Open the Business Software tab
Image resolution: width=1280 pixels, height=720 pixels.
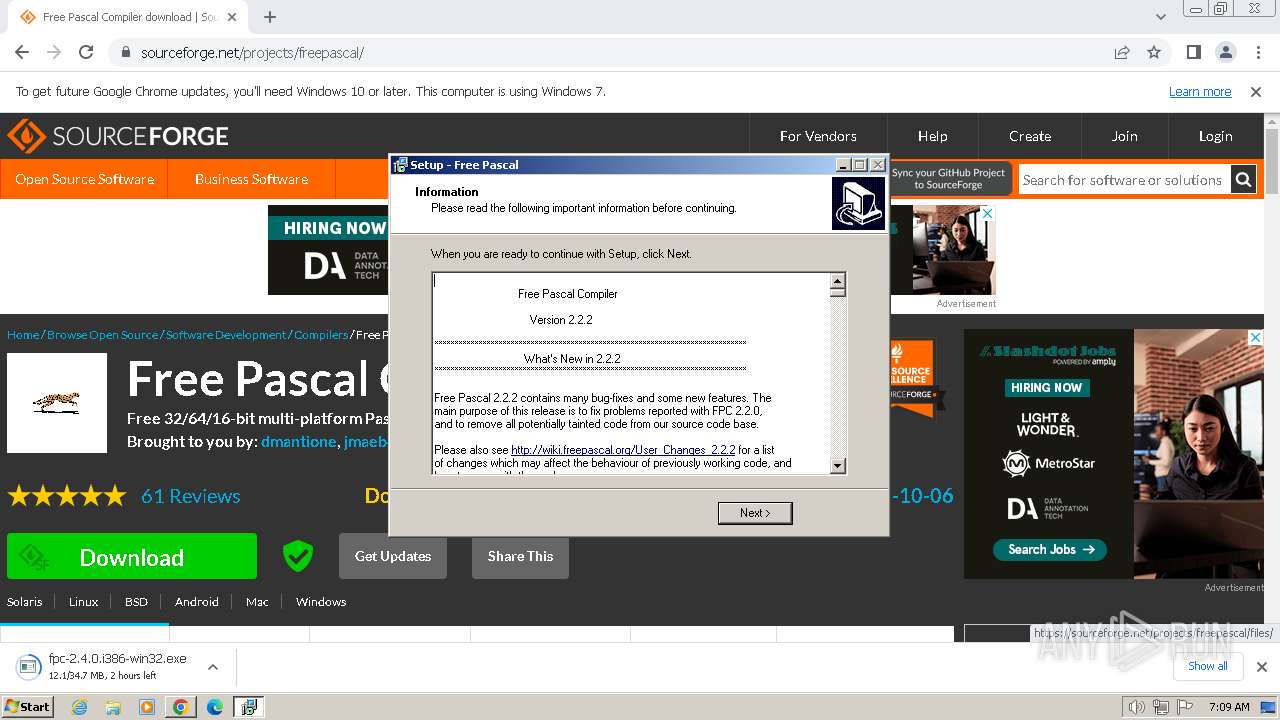pos(251,179)
